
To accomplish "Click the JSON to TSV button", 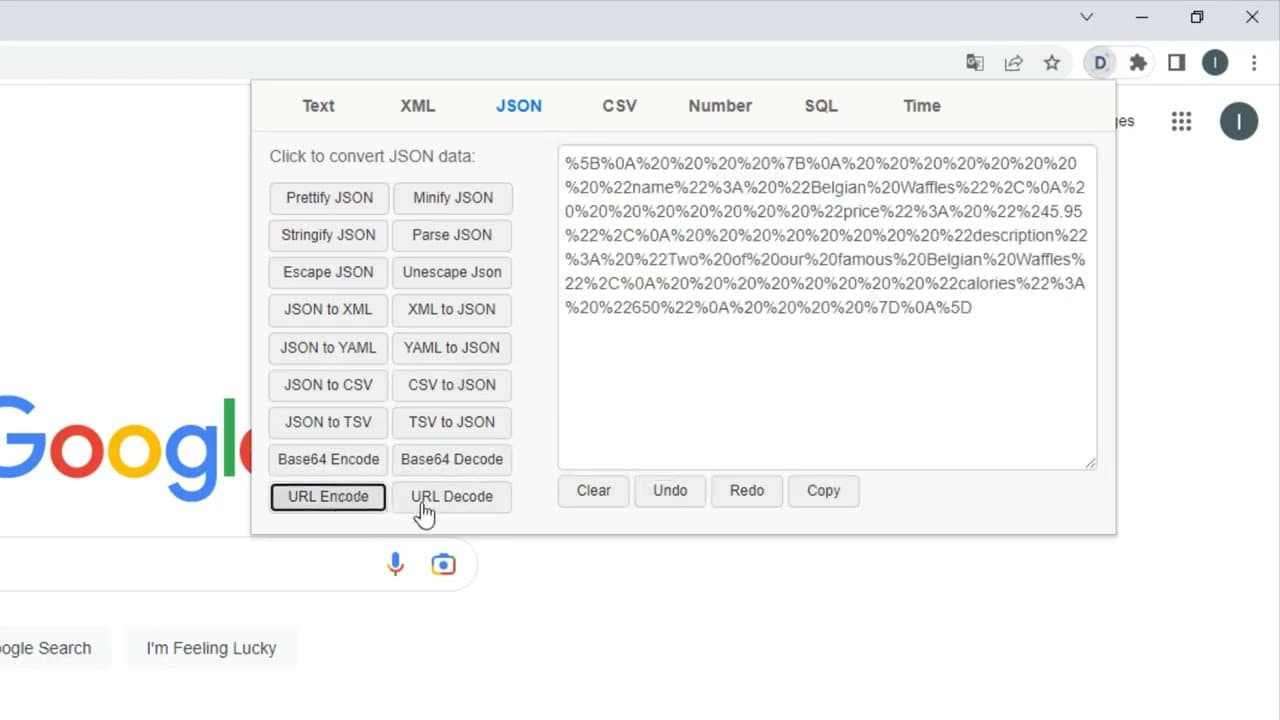I will pos(328,422).
